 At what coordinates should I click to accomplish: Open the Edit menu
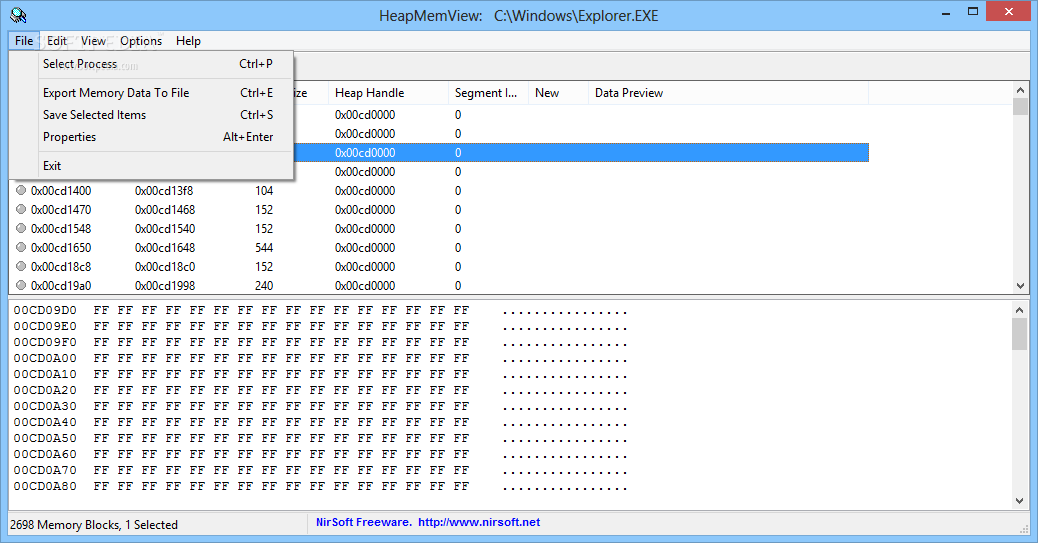pyautogui.click(x=56, y=40)
